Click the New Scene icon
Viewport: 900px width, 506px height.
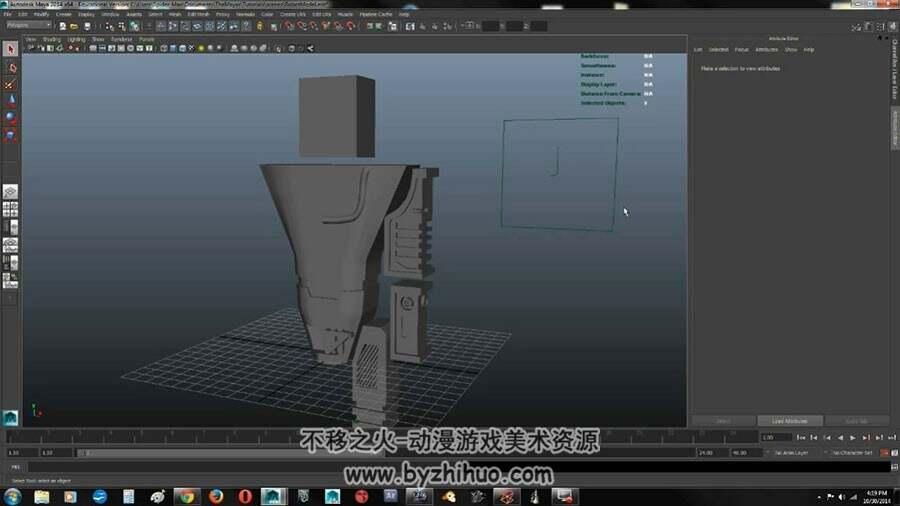62,26
